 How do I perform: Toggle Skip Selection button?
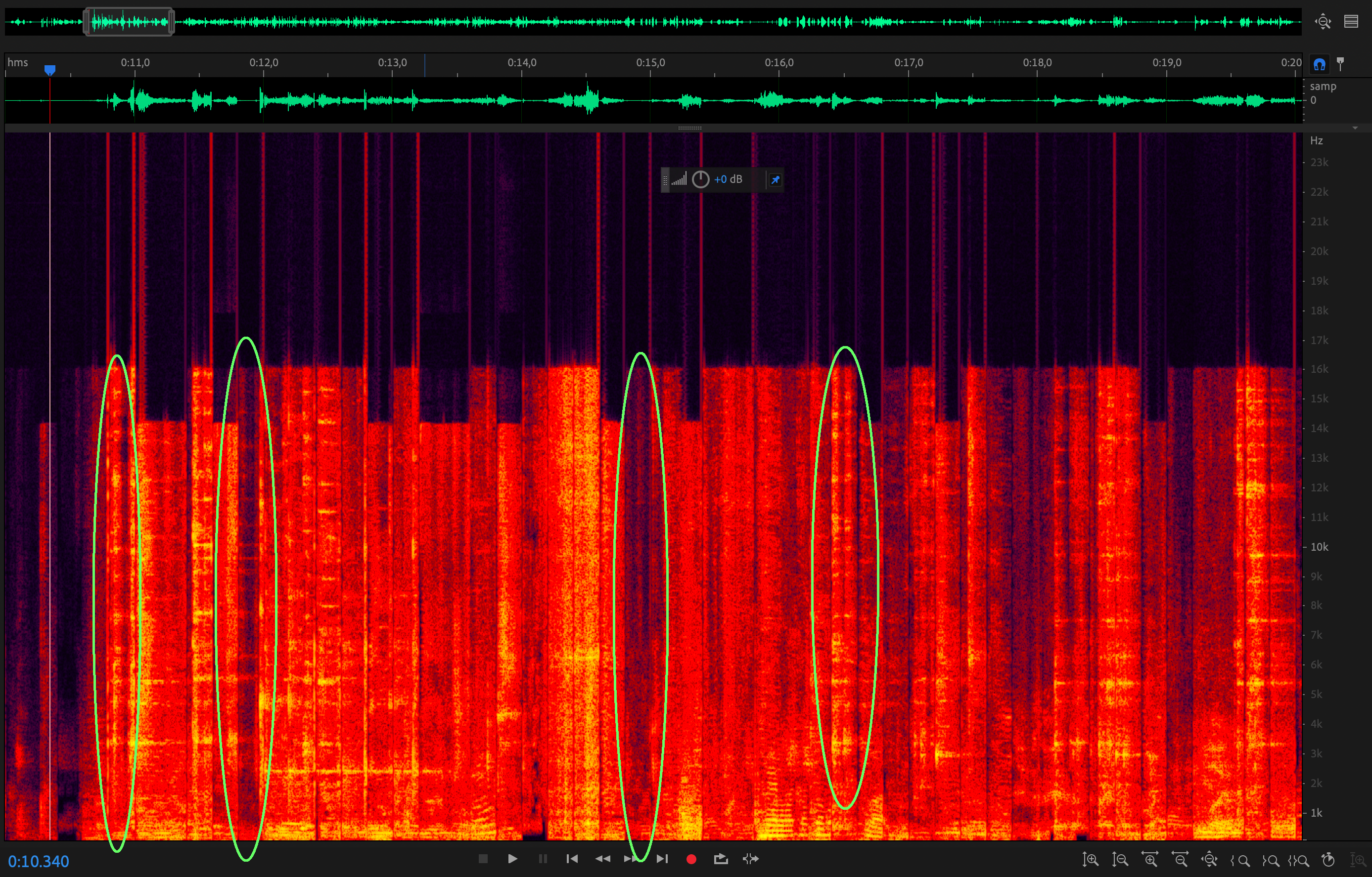click(x=750, y=859)
